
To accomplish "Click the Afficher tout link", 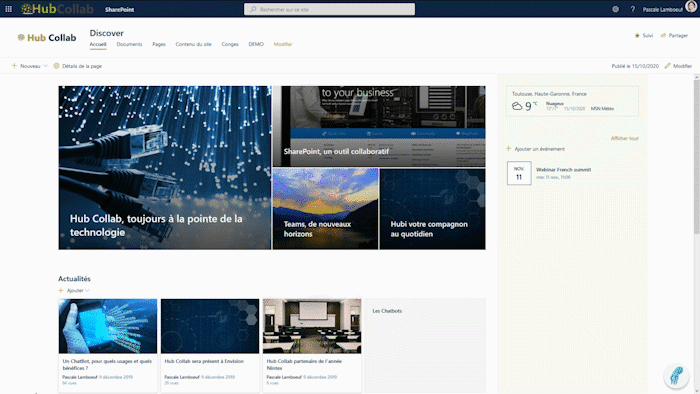I will tap(625, 138).
